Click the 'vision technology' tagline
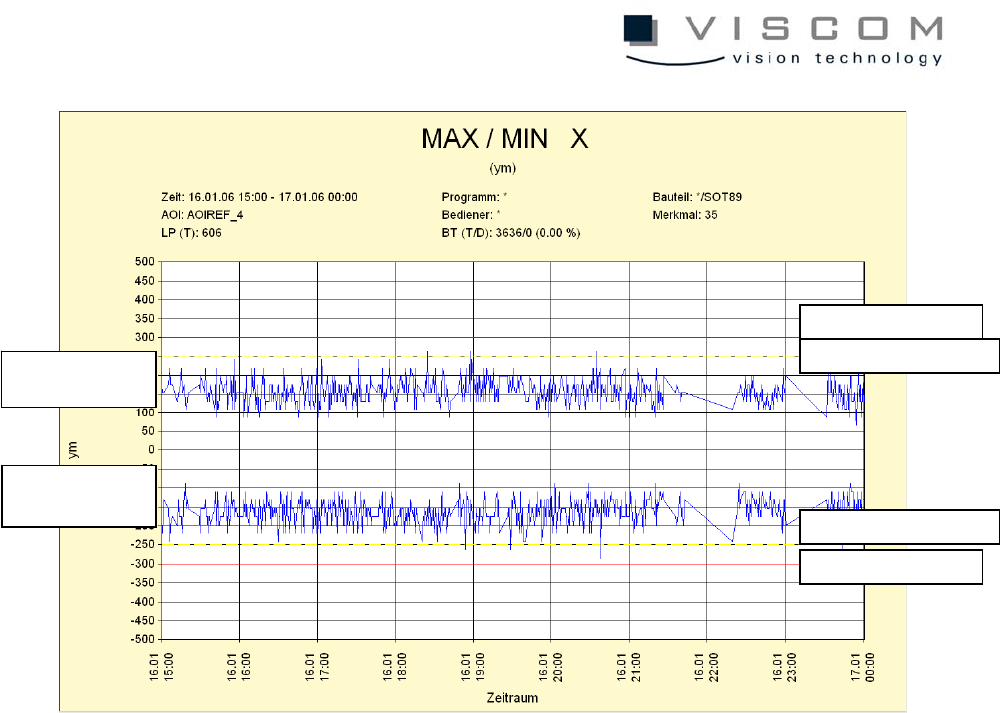1000x713 pixels. coord(837,59)
